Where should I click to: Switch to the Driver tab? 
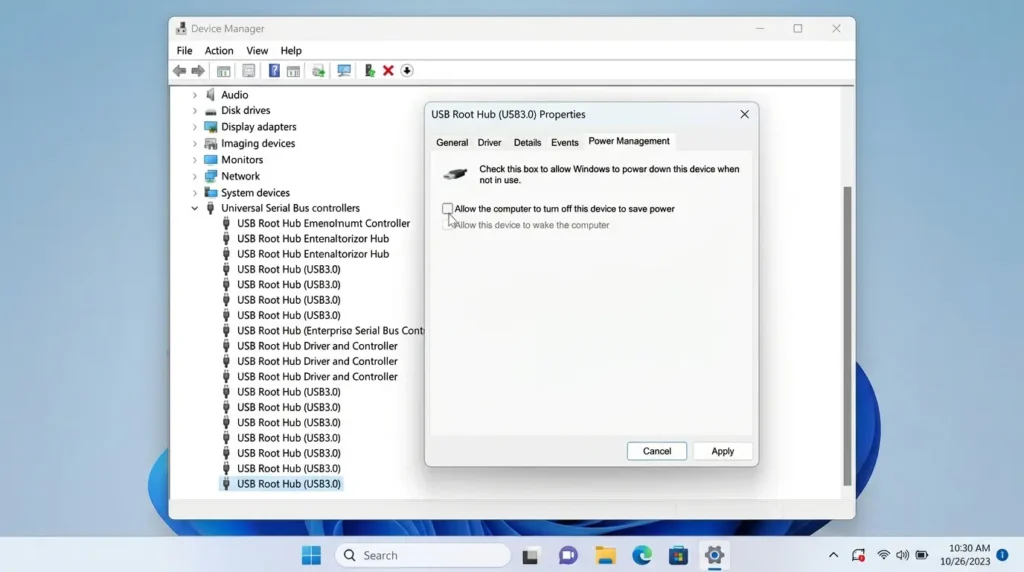point(489,142)
